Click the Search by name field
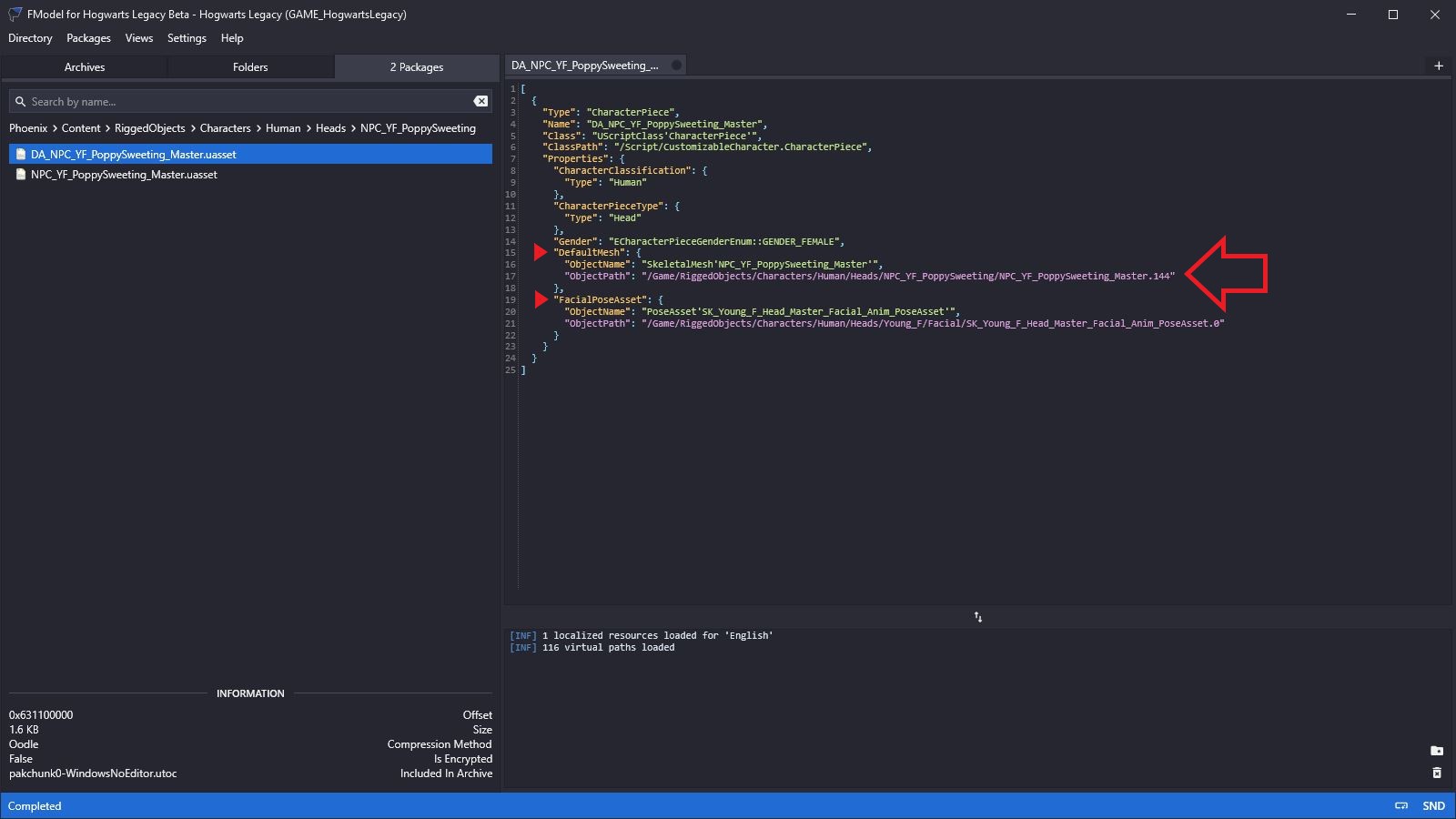 (x=250, y=101)
